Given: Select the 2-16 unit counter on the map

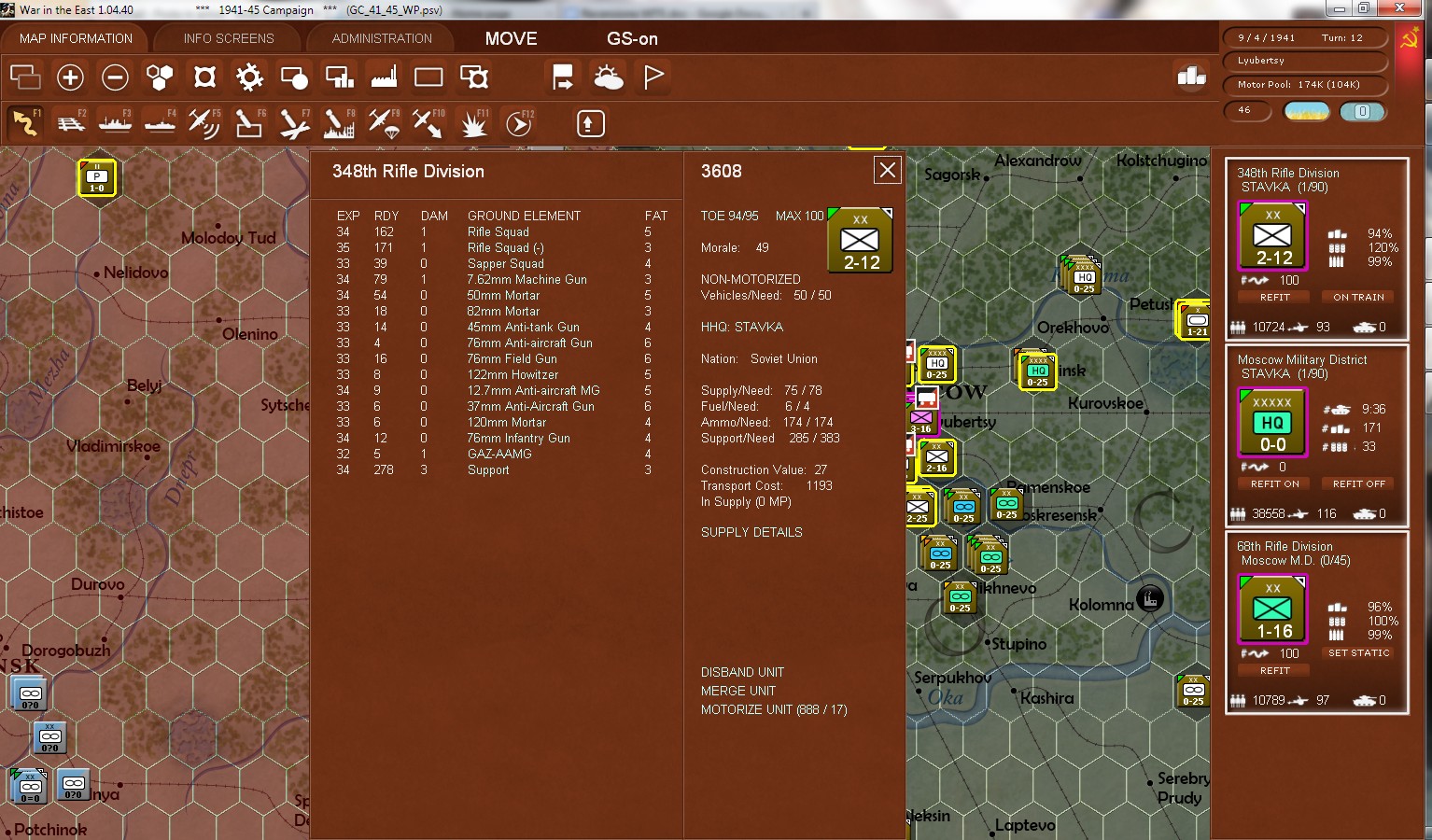Looking at the screenshot, I should (936, 457).
